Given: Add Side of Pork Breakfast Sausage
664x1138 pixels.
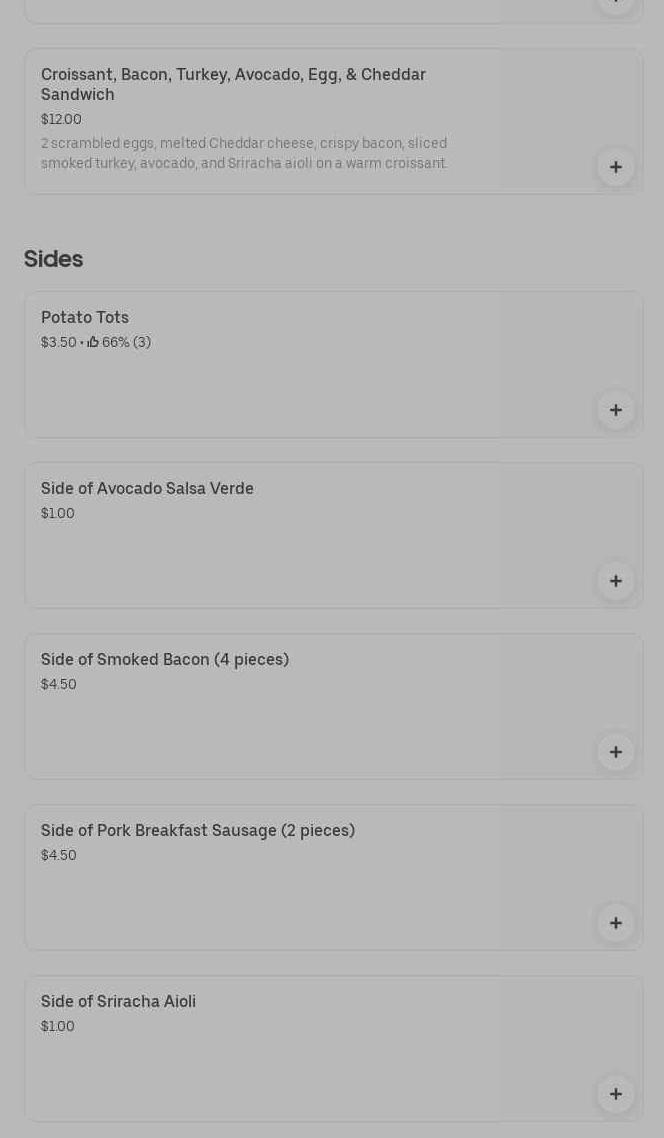Looking at the screenshot, I should click(x=616, y=923).
